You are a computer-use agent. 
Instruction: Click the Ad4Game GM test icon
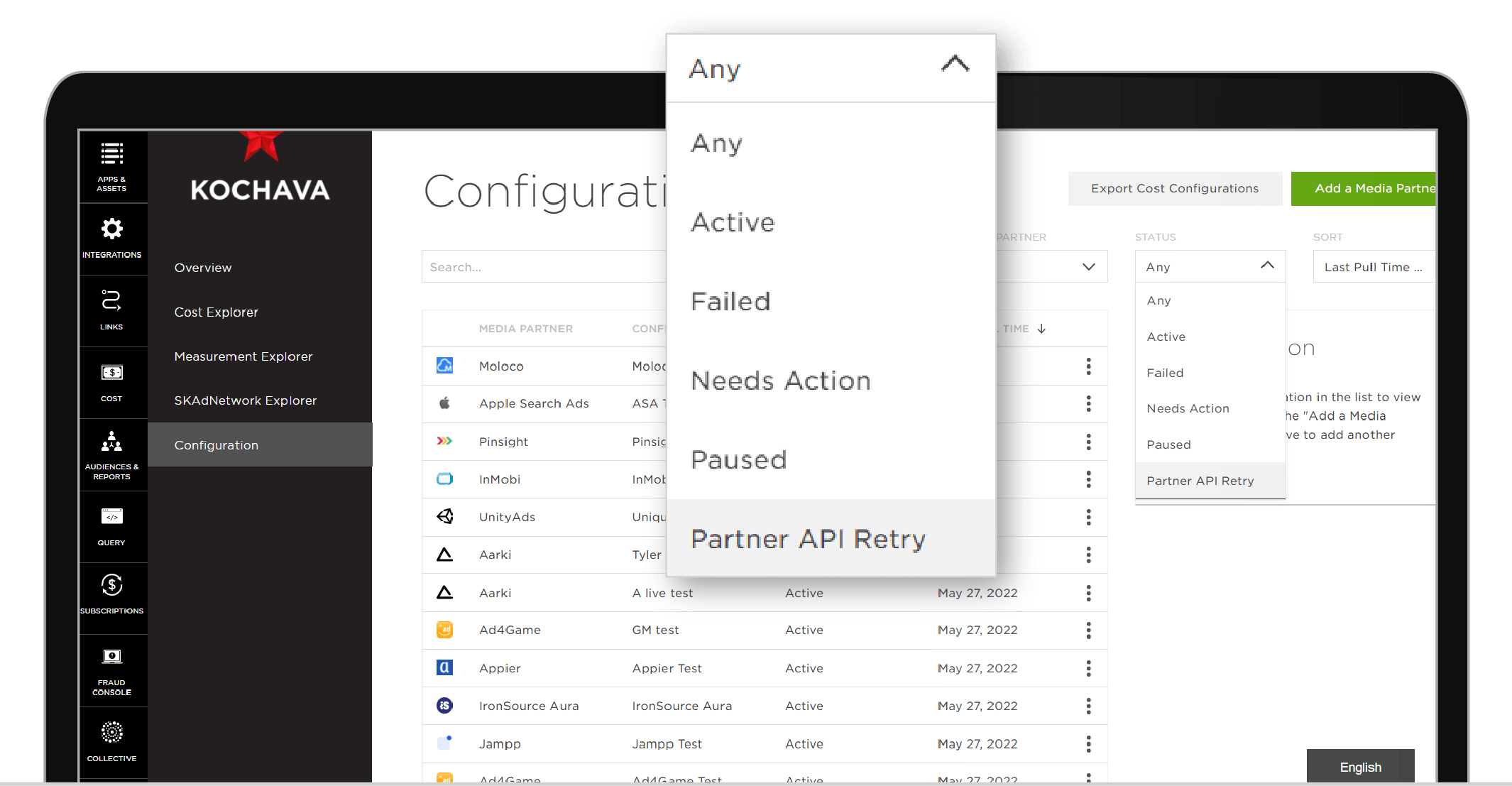444,630
